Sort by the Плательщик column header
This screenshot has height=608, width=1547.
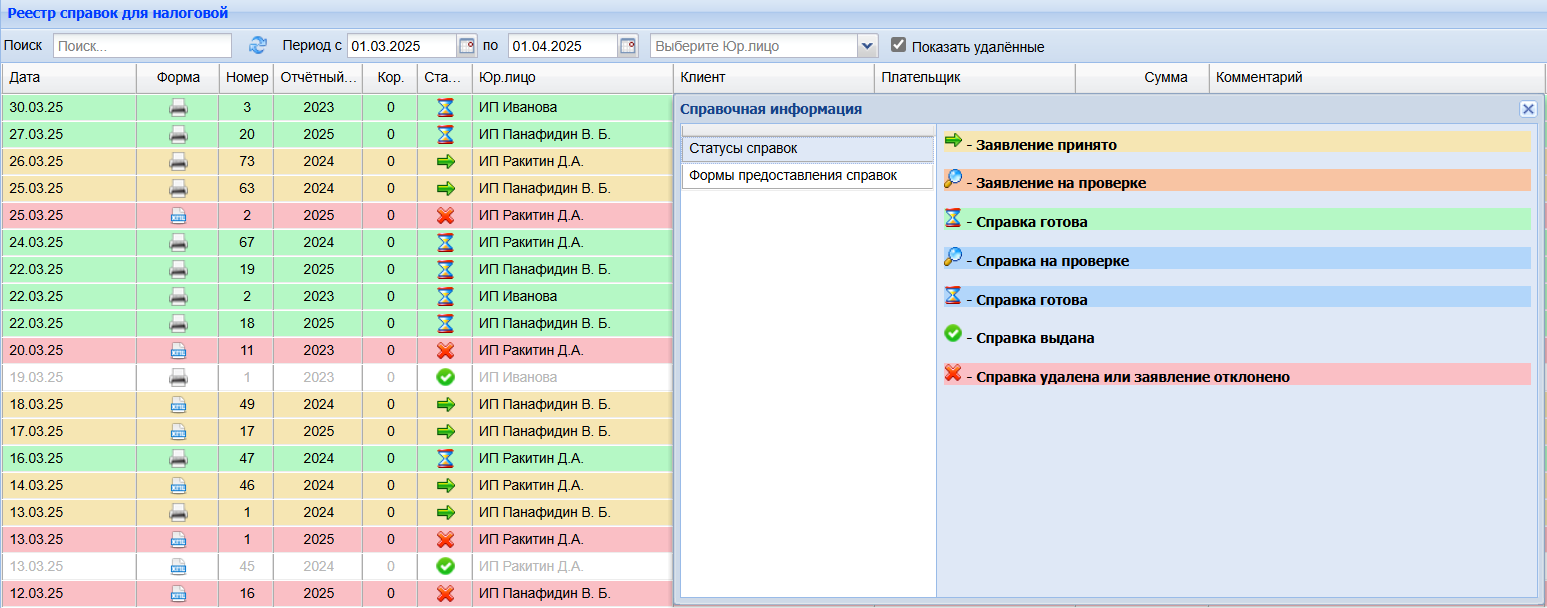pos(975,78)
